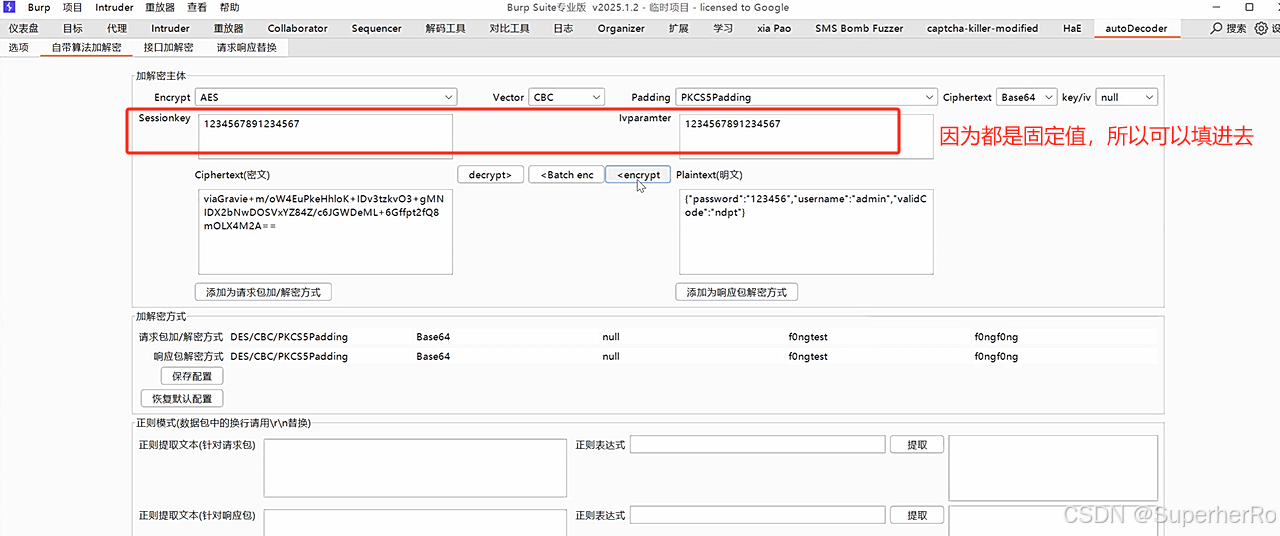Switch to the 日志 tab
Image resolution: width=1280 pixels, height=536 pixels.
click(x=563, y=29)
